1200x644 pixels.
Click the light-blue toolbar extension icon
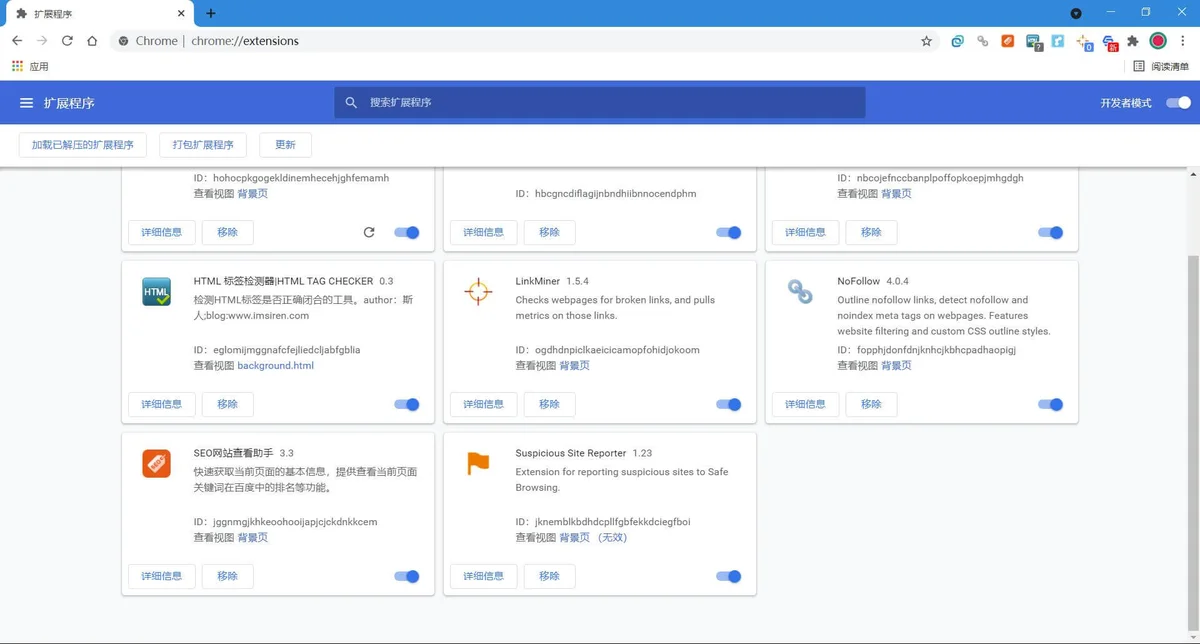coord(1058,41)
